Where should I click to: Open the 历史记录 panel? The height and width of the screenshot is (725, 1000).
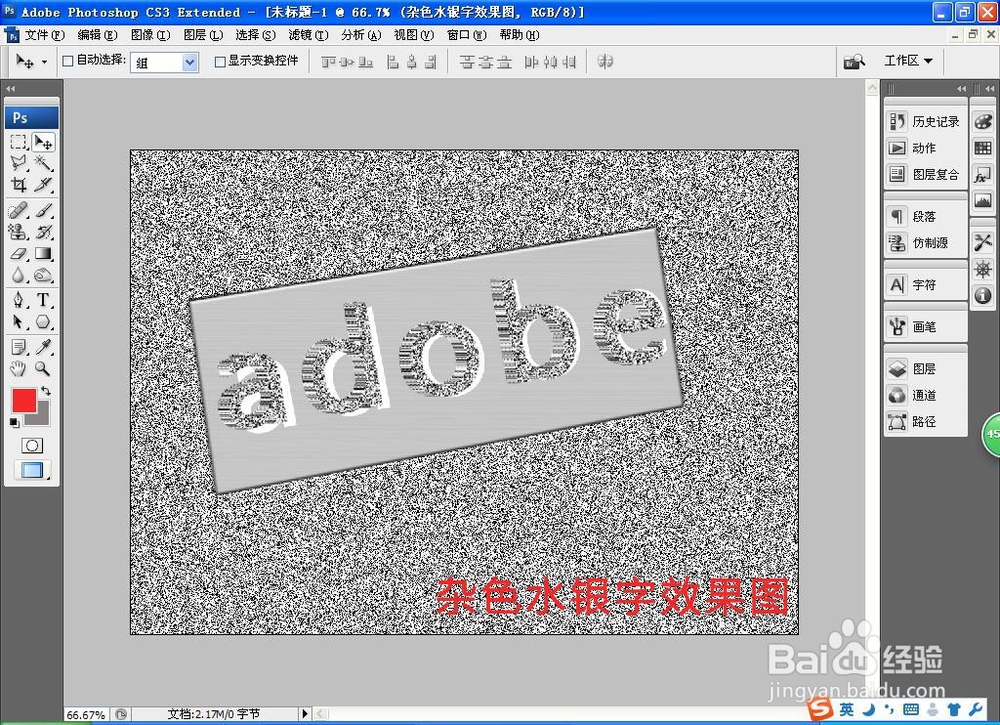926,121
